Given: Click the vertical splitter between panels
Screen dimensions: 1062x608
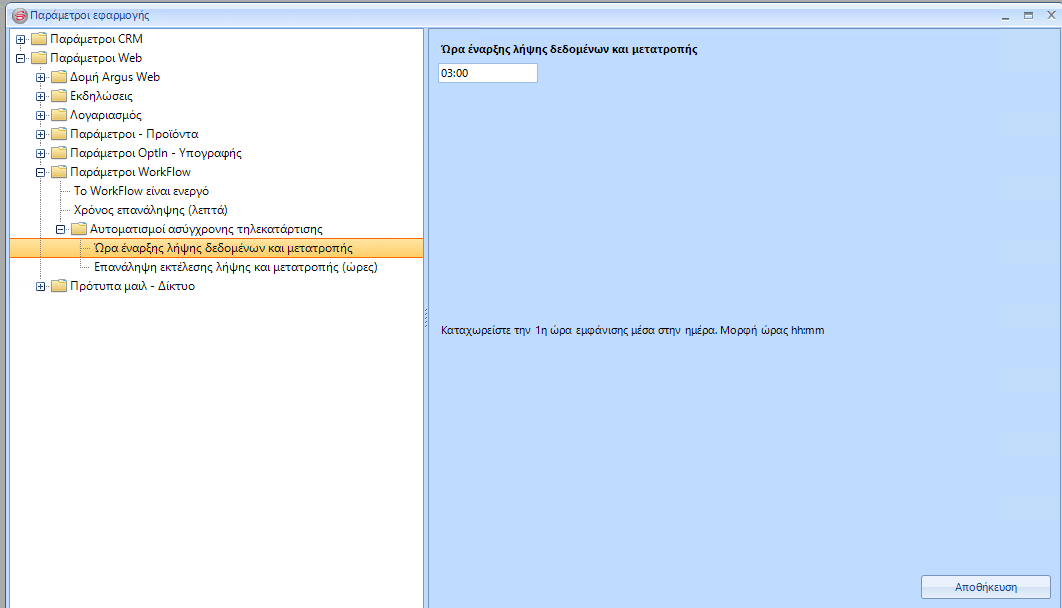Looking at the screenshot, I should [426, 316].
